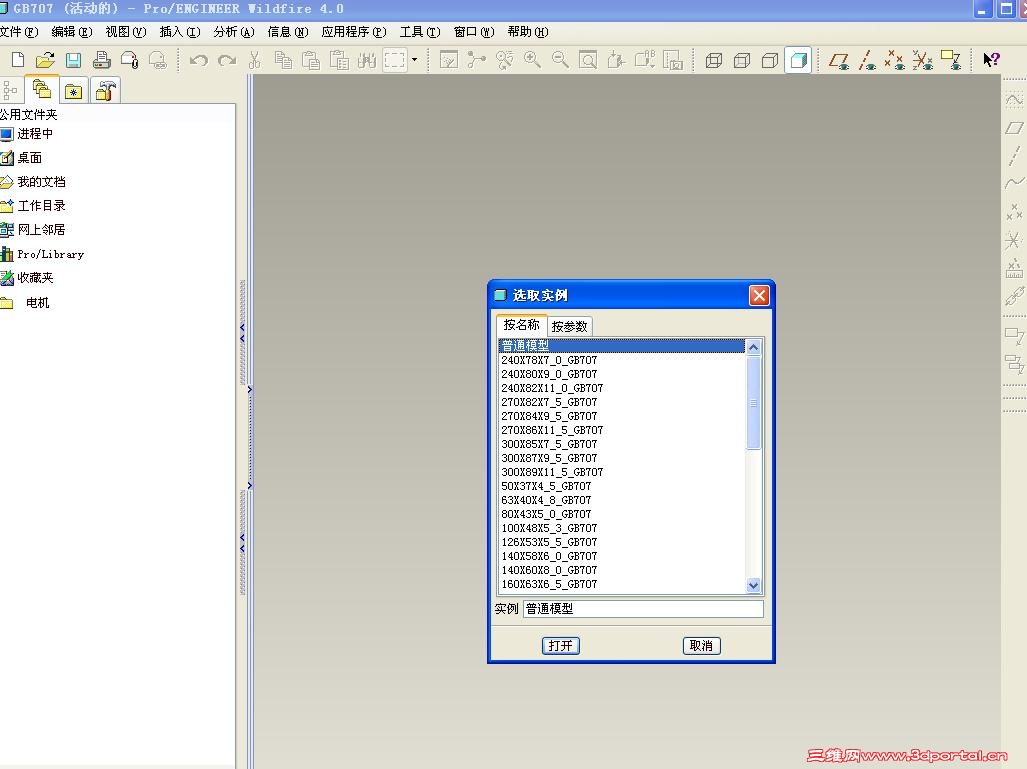Click the Save disk icon
Screen dimensions: 1027x769
(73, 60)
